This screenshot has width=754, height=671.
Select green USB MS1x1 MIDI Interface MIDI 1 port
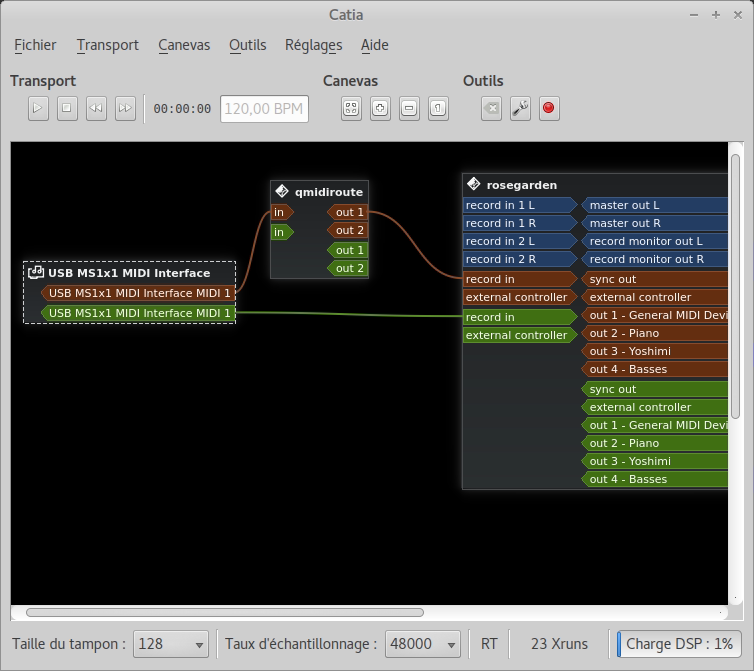click(138, 313)
